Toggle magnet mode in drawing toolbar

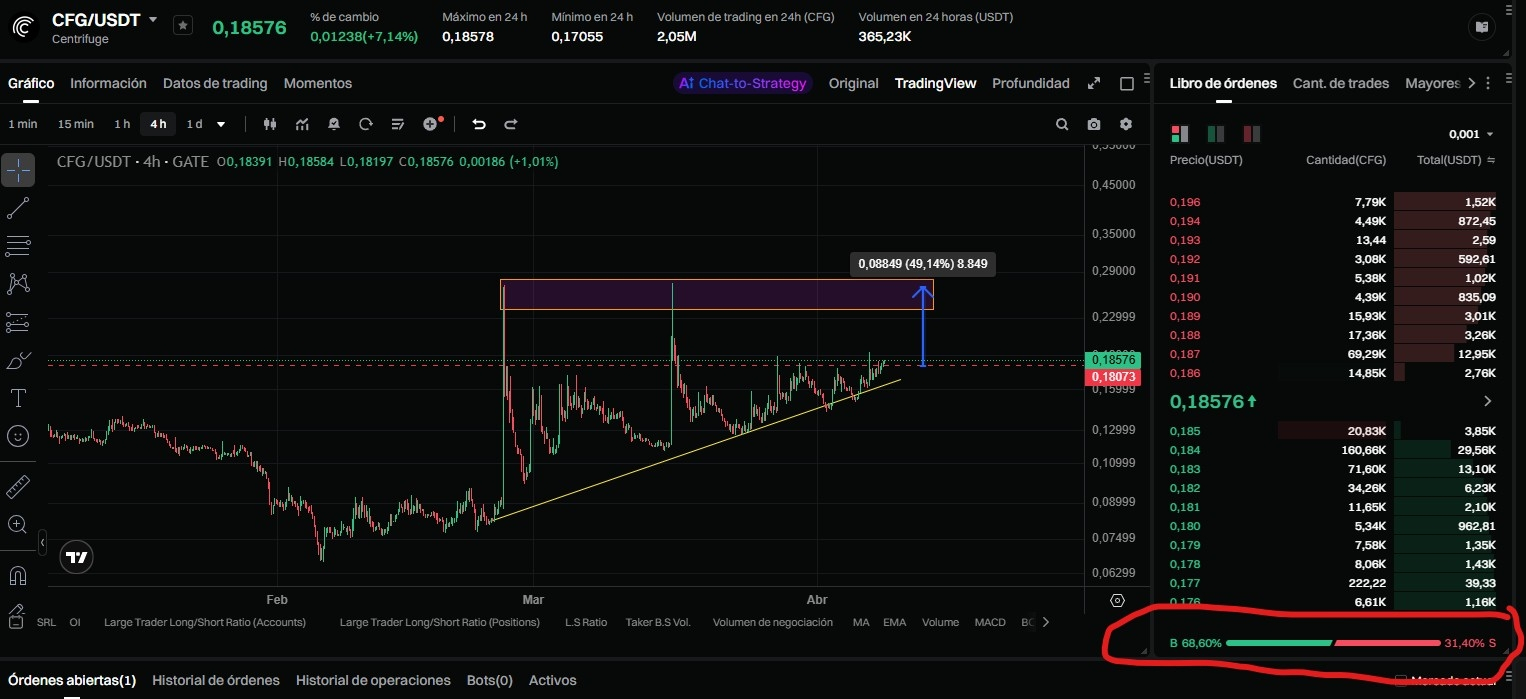coord(18,575)
